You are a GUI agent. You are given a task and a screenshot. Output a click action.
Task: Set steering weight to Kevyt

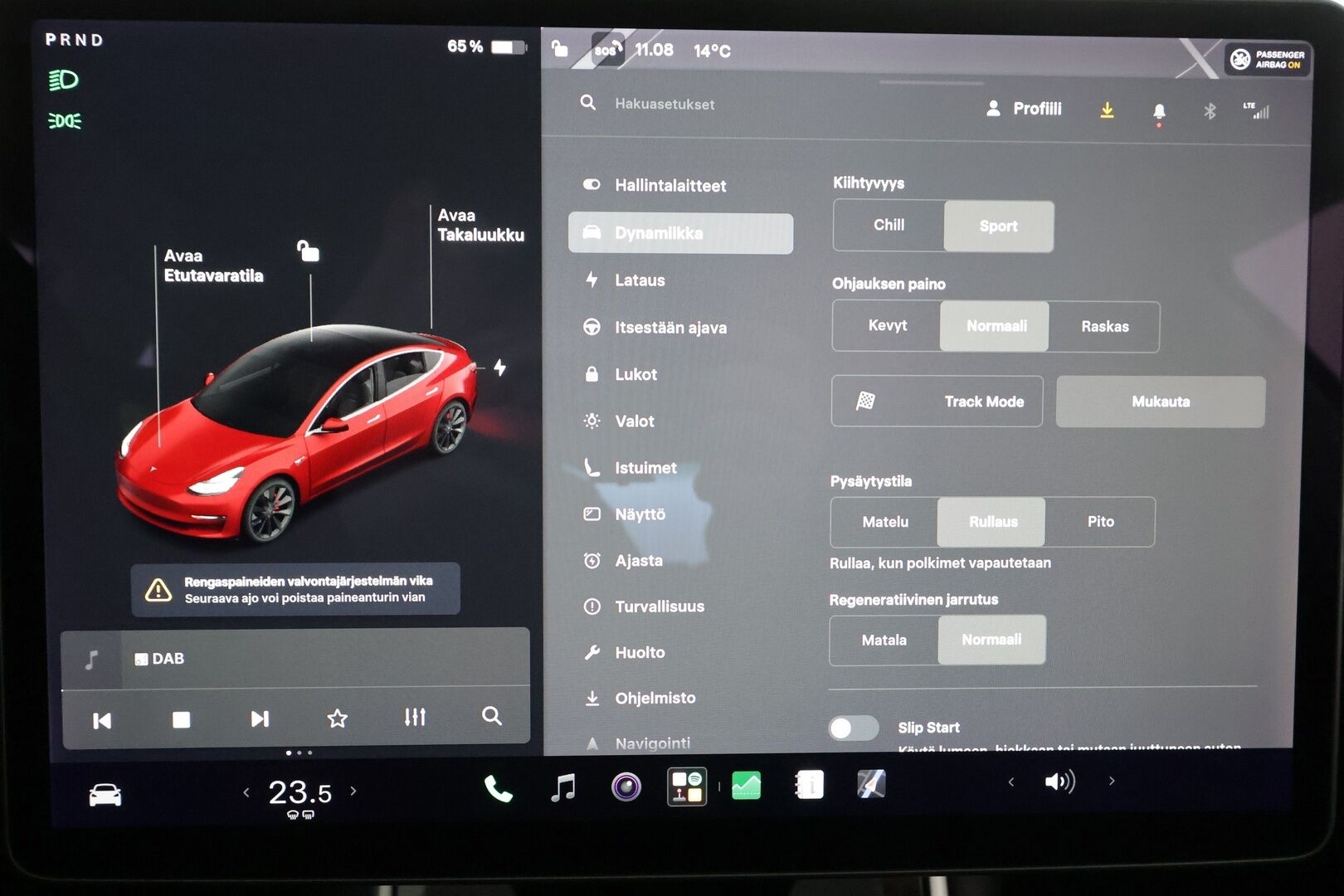click(x=887, y=325)
